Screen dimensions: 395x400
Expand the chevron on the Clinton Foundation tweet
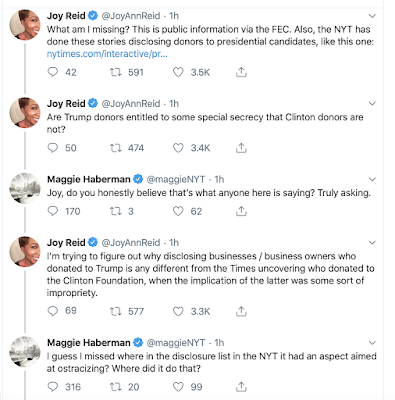pyautogui.click(x=372, y=242)
